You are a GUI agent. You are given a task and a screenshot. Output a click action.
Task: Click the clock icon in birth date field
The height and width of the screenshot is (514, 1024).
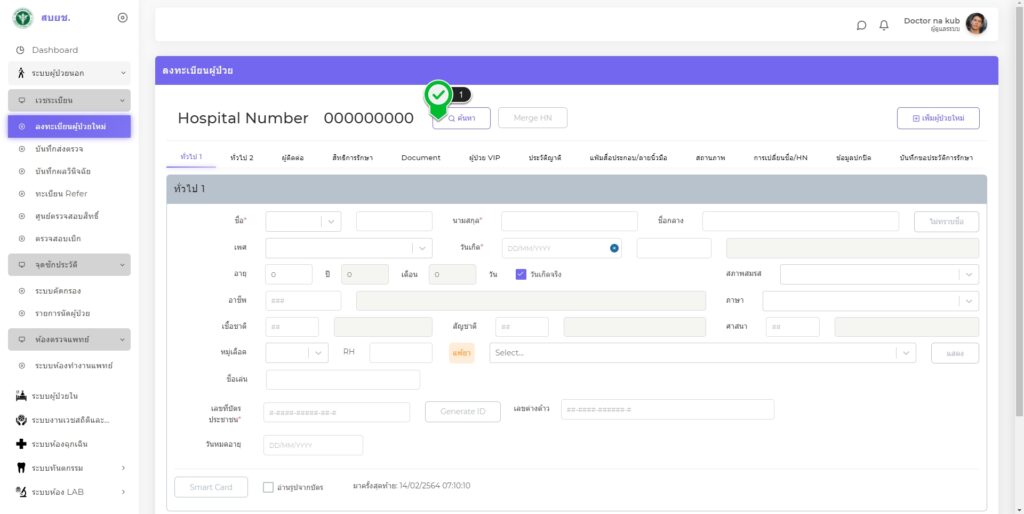click(x=614, y=248)
